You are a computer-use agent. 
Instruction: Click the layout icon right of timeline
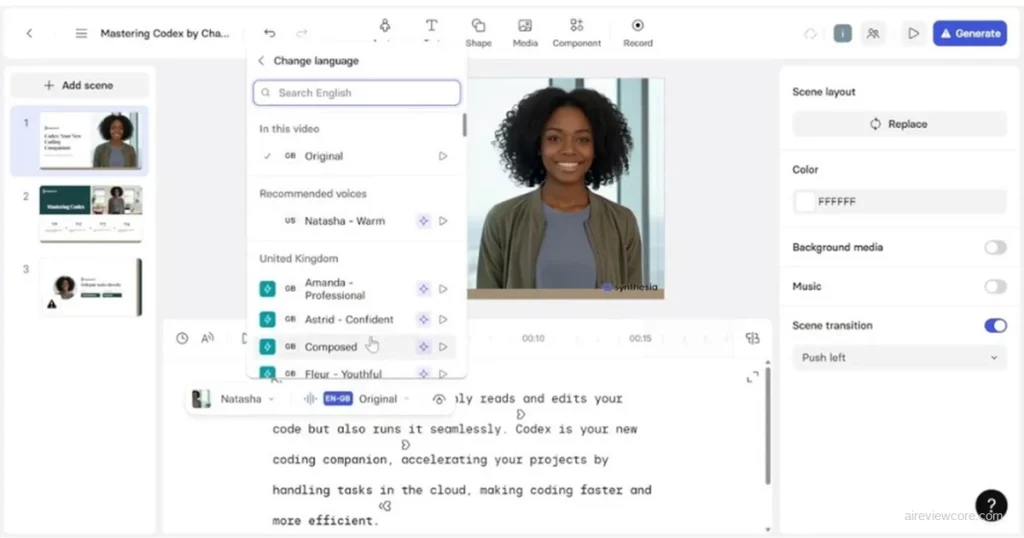coord(752,338)
